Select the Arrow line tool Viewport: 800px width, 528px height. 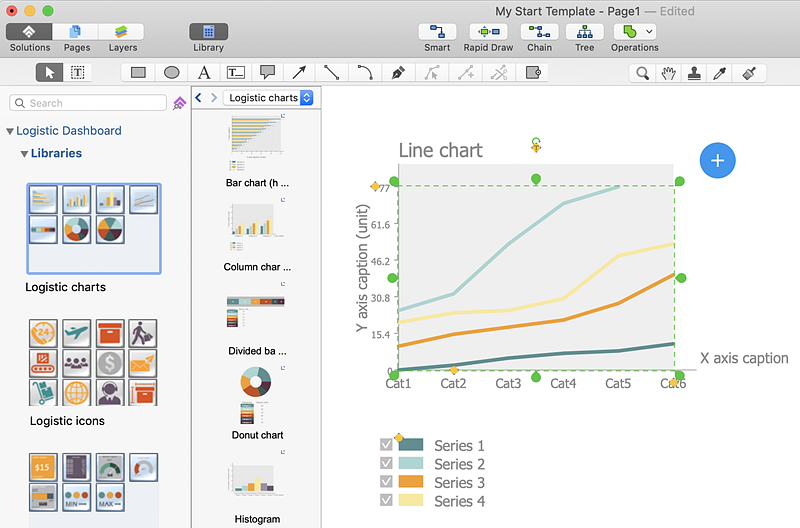click(299, 72)
